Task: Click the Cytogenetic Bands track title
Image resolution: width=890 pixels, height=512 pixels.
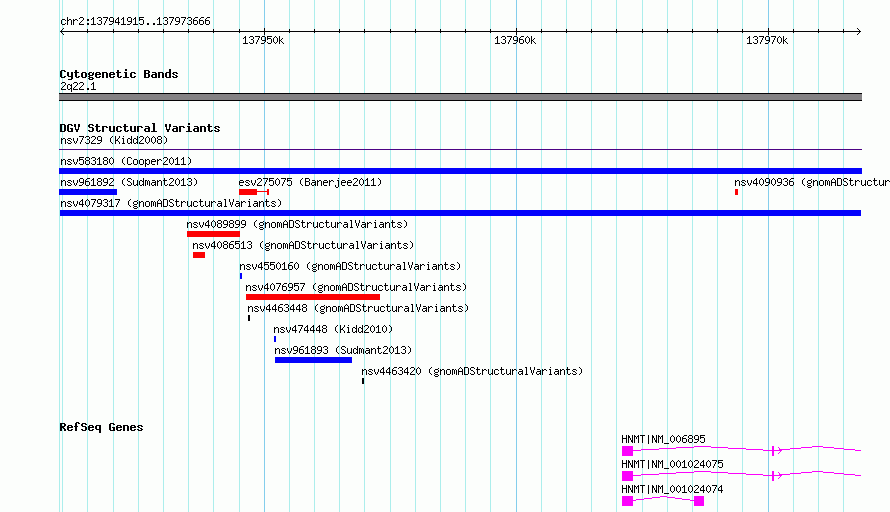Action: (x=119, y=74)
